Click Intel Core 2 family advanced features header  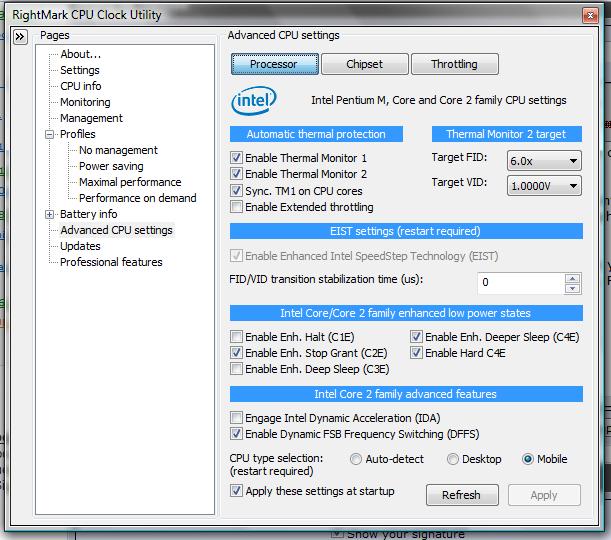(x=406, y=394)
